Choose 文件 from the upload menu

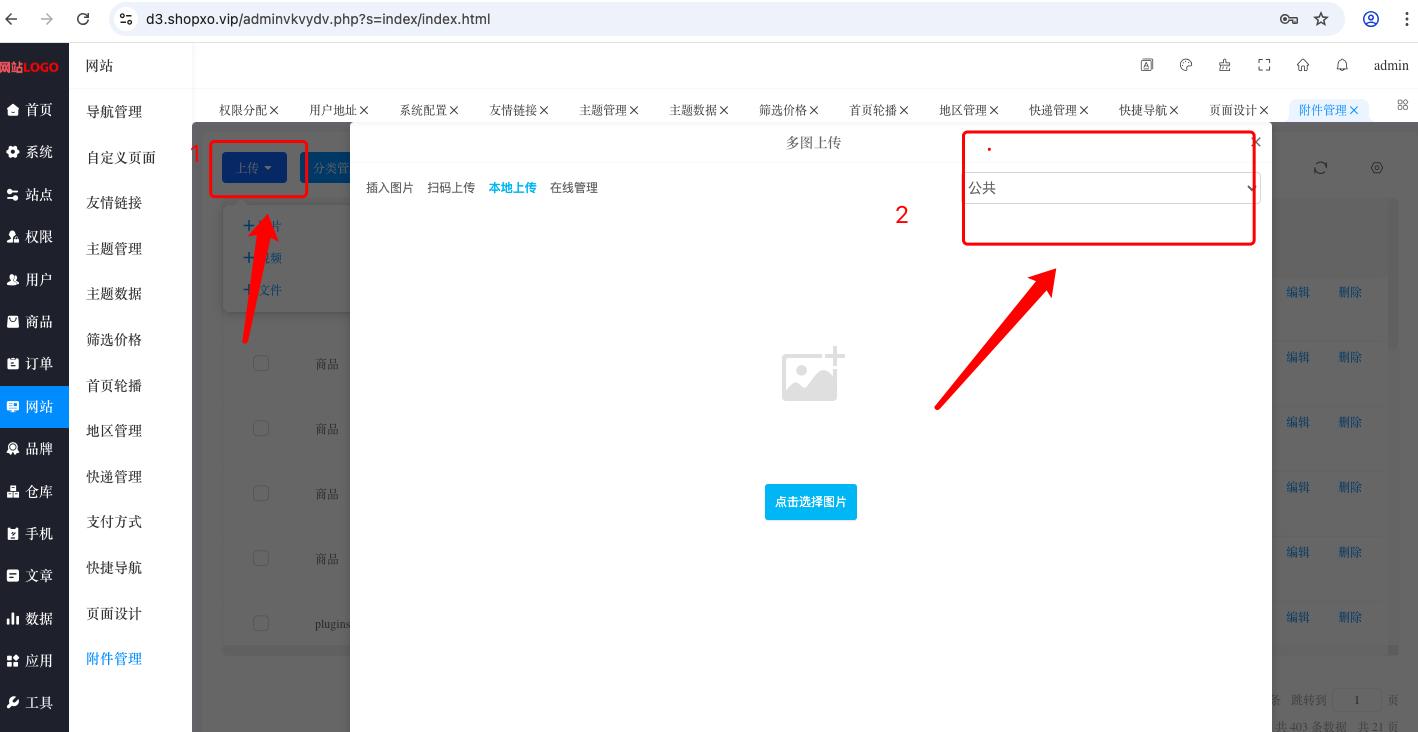tap(263, 290)
